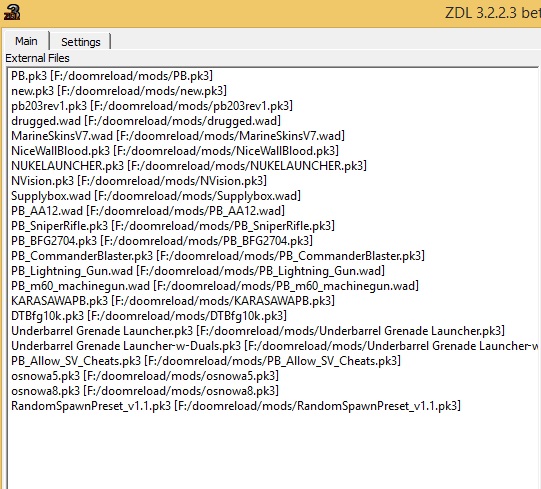Select PB_SniperRifle.pk3 entry
Screen dimensions: 541x489
173,226
